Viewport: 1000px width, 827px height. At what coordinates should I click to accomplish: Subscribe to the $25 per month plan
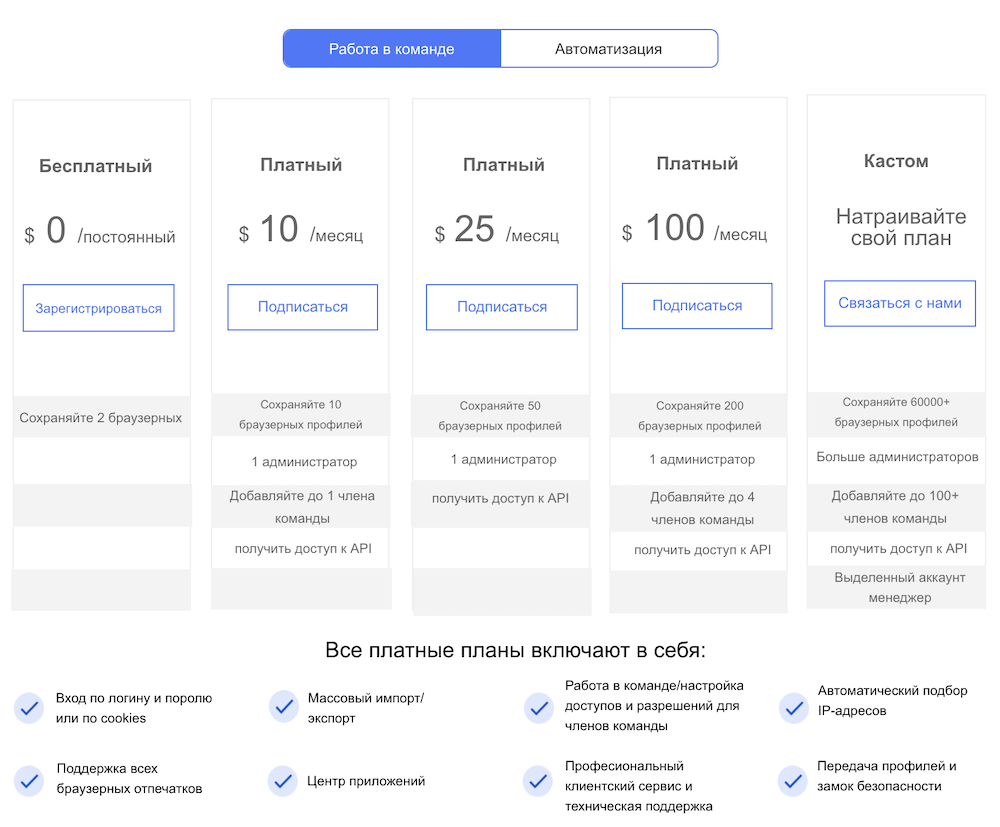pyautogui.click(x=502, y=307)
